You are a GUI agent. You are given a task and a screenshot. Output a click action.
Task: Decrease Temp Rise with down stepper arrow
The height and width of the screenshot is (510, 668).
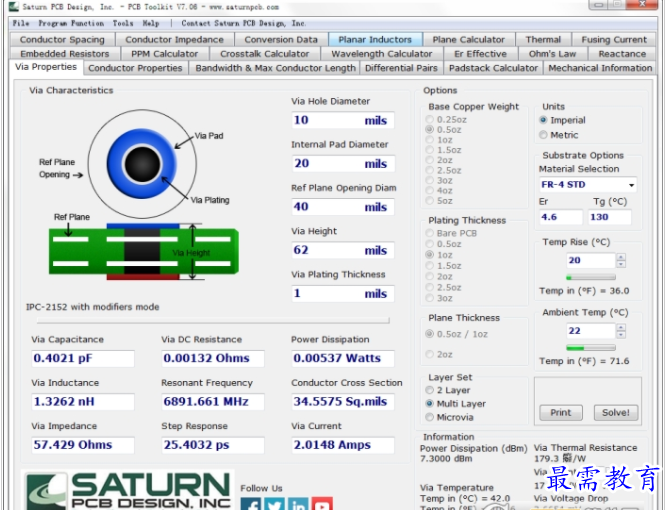(621, 264)
